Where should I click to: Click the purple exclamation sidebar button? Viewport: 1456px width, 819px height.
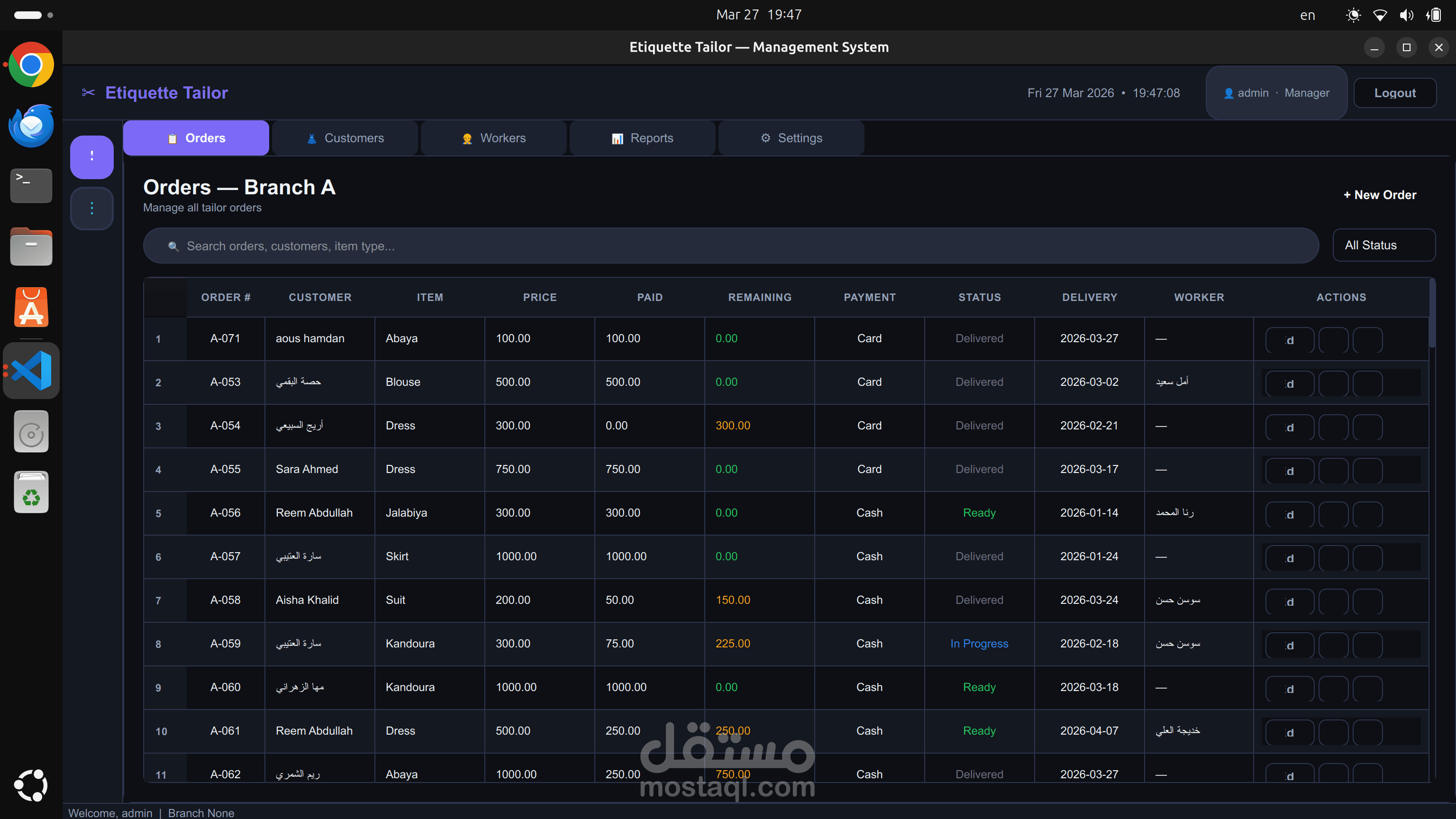pos(91,156)
